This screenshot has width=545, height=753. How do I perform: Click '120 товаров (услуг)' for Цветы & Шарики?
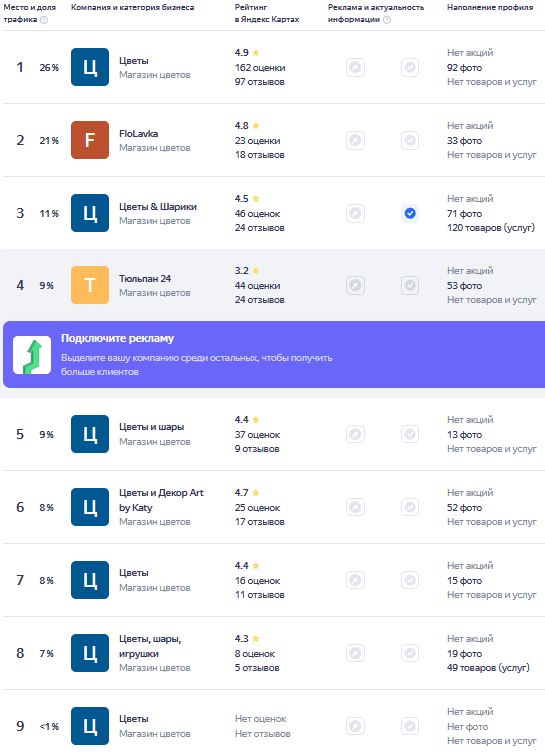491,228
